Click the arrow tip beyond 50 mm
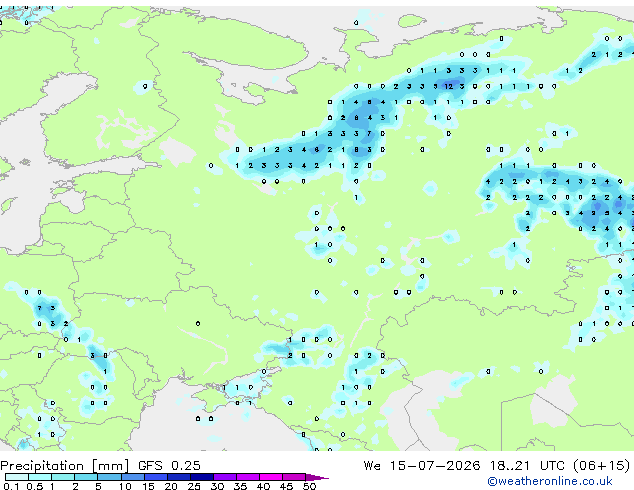Screen dimensions: 634x490 (x=317, y=477)
